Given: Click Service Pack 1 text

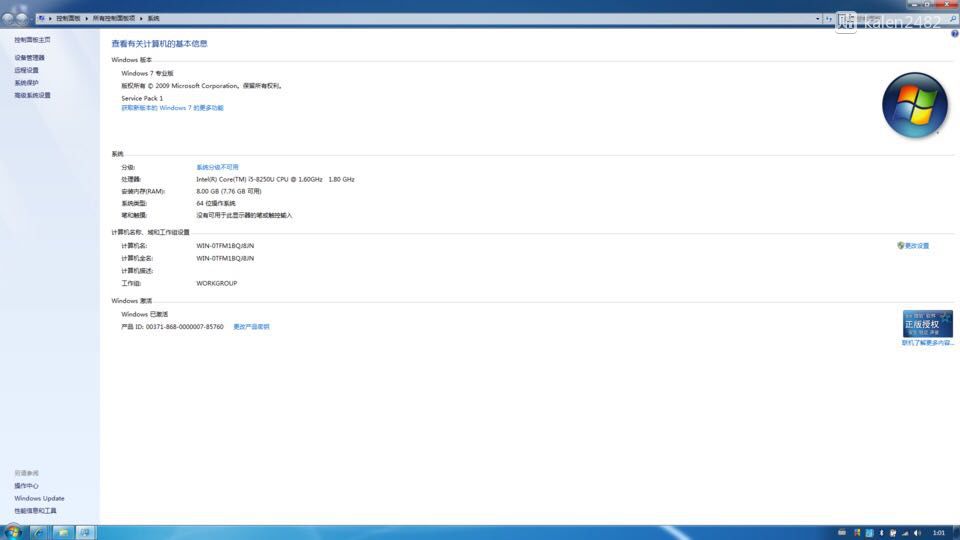Looking at the screenshot, I should tap(142, 98).
